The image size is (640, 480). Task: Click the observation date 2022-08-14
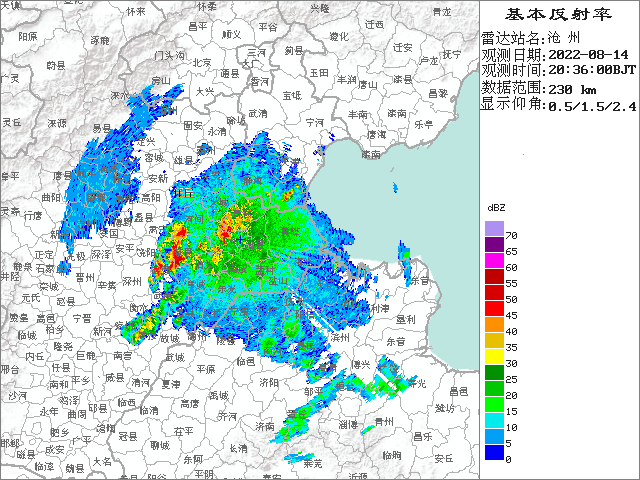click(x=591, y=55)
